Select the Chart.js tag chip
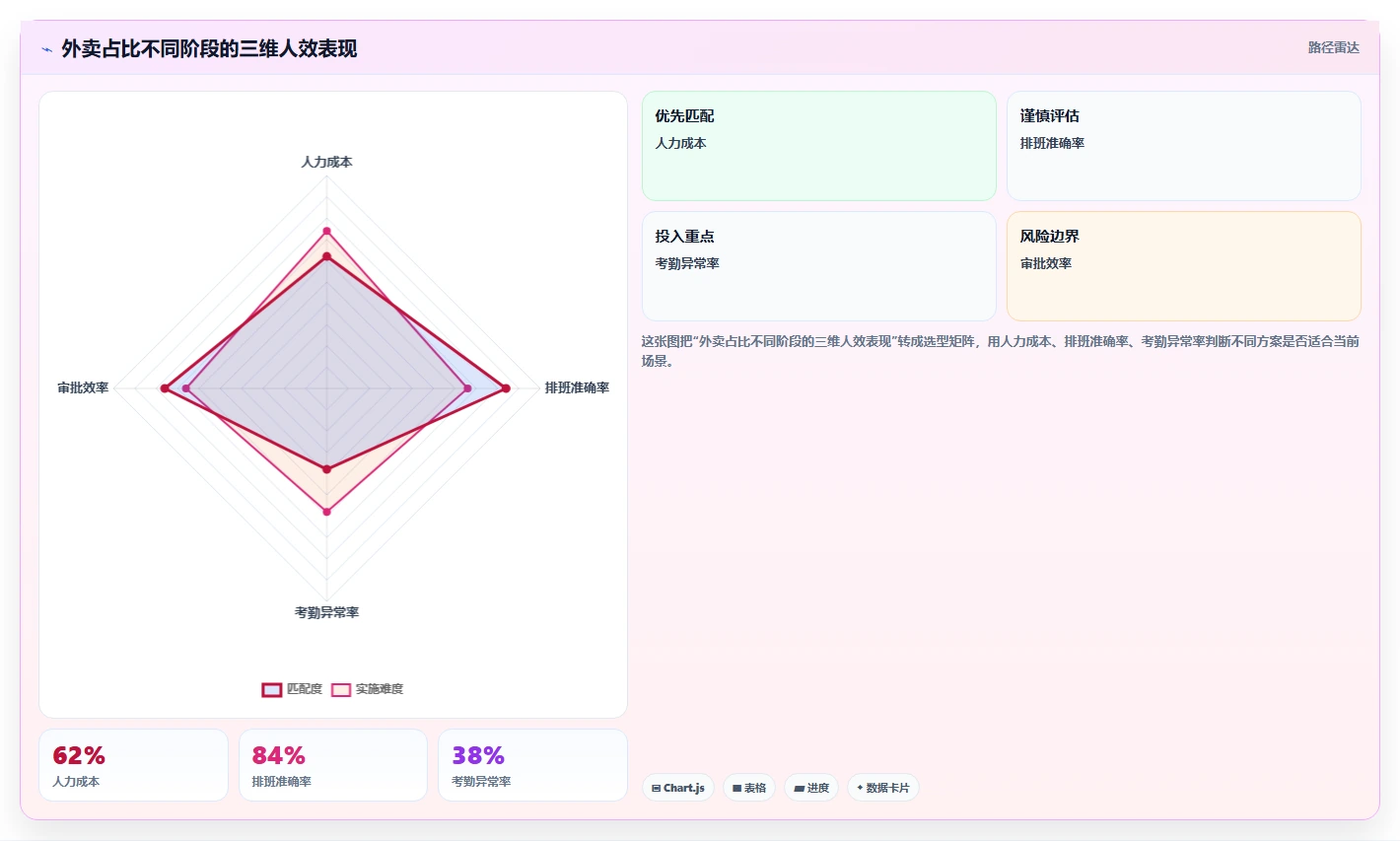This screenshot has height=841, width=1400. coord(678,788)
